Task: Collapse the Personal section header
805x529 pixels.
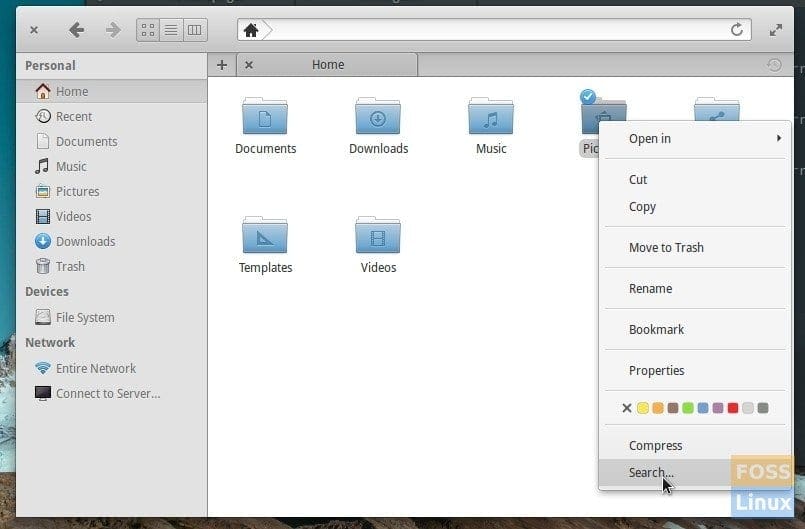Action: [50, 66]
